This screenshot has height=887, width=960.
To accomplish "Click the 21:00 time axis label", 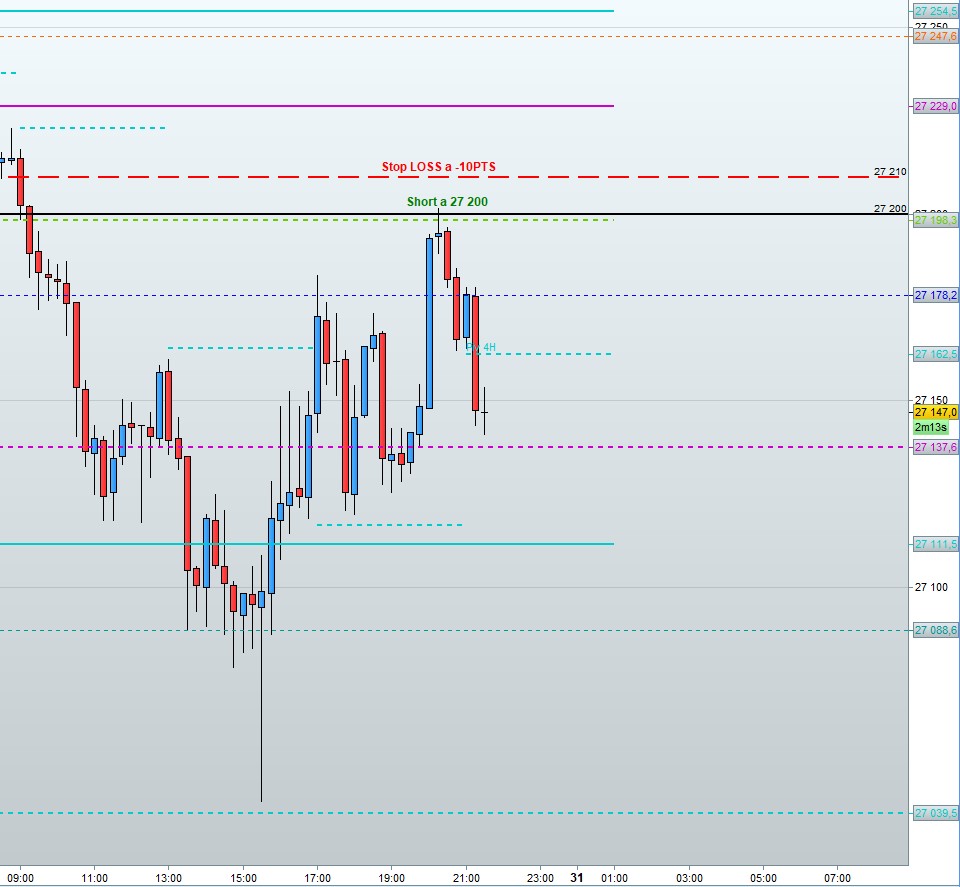I will click(466, 878).
